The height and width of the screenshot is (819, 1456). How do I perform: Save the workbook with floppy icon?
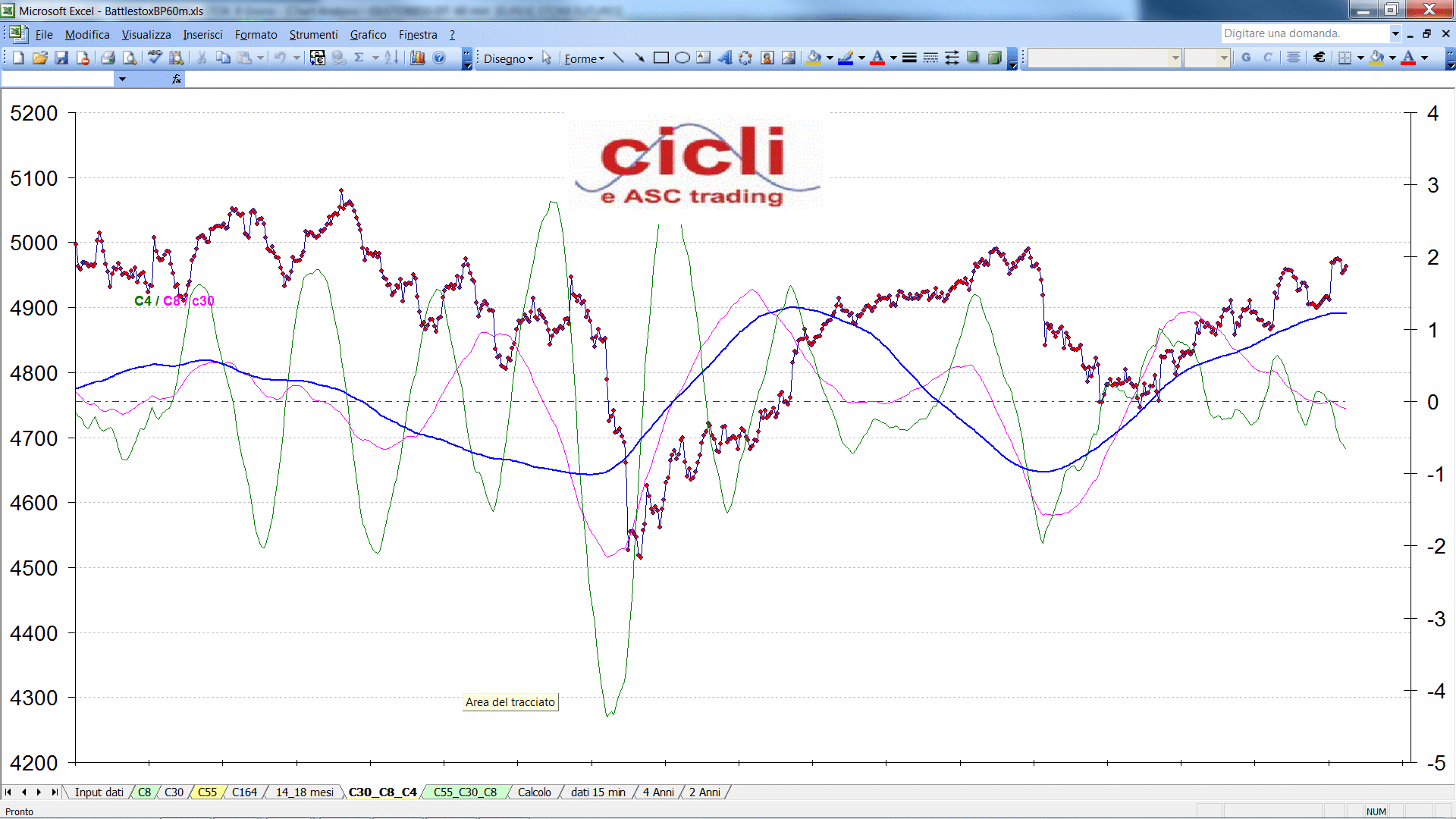coord(61,58)
